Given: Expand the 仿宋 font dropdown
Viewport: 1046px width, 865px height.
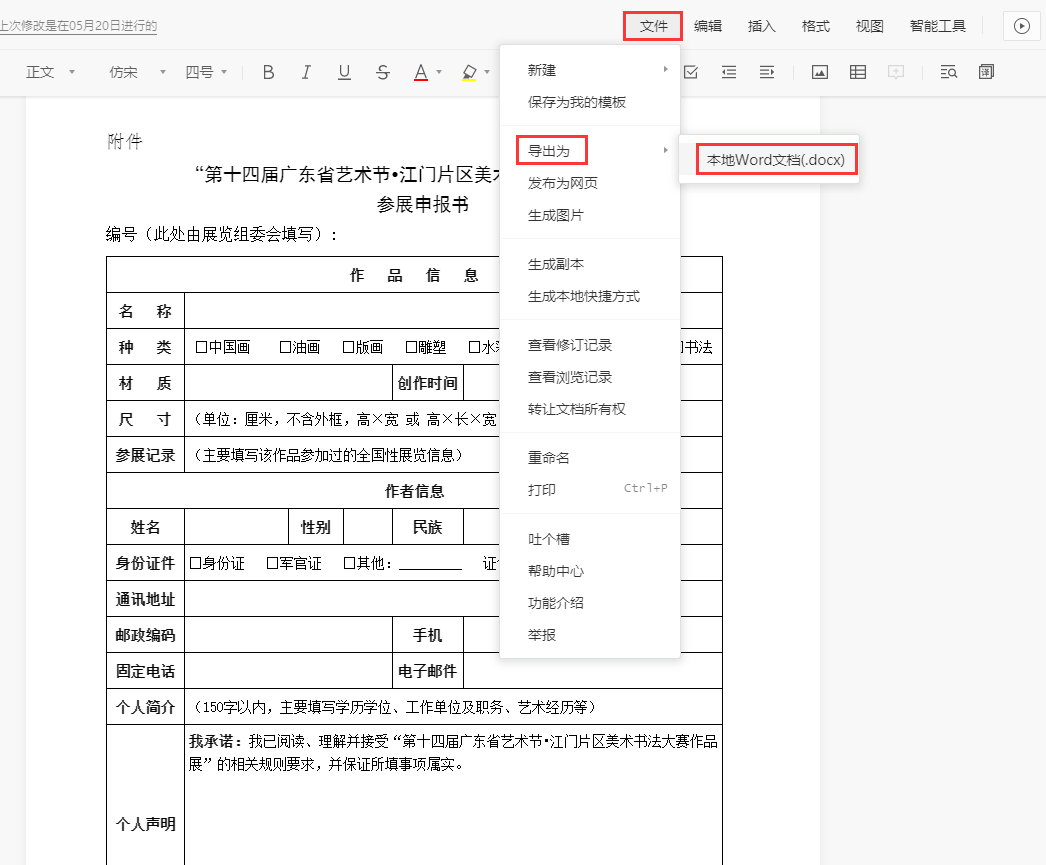Looking at the screenshot, I should 133,72.
